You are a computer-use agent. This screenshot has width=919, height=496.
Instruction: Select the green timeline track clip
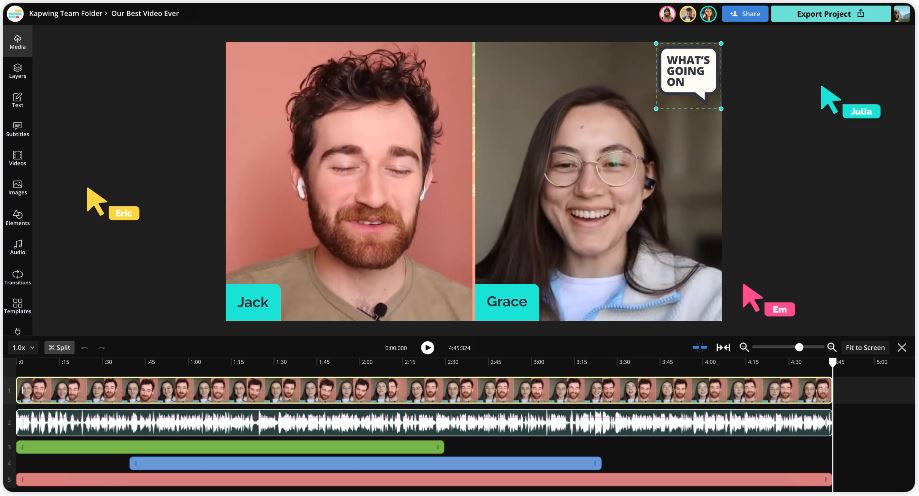[x=230, y=447]
